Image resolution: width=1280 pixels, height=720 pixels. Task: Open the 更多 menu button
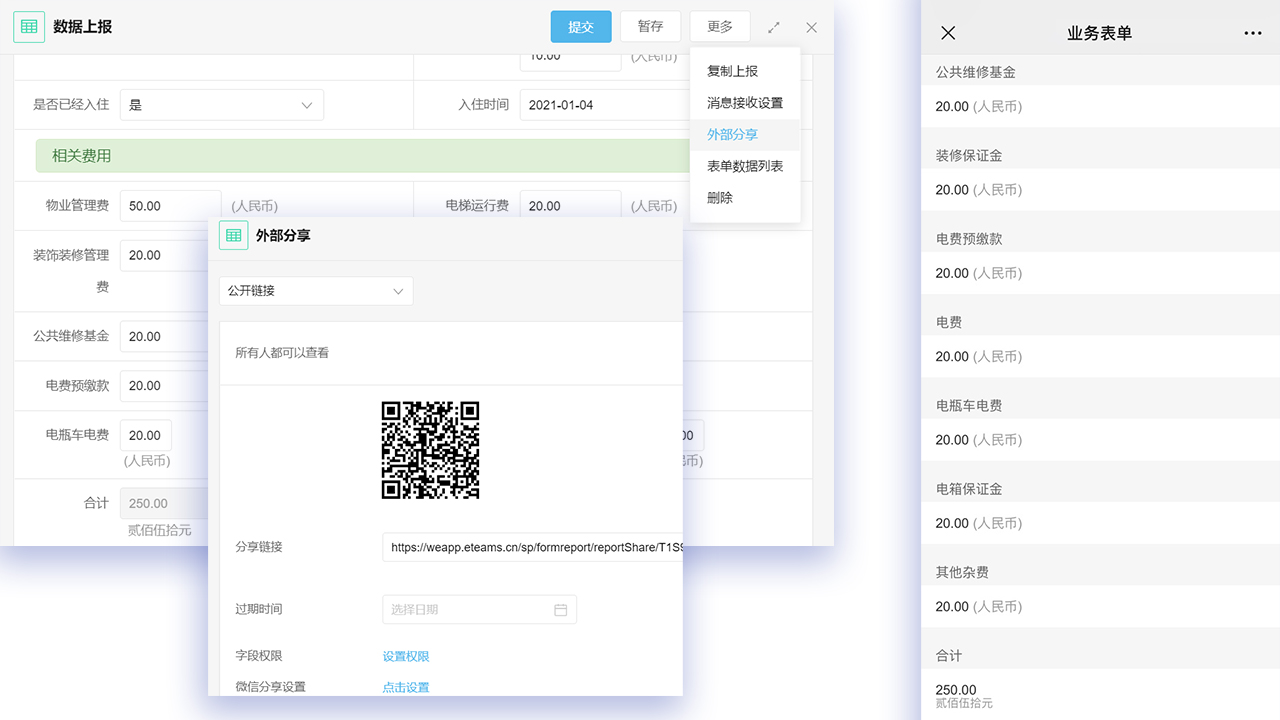(720, 27)
